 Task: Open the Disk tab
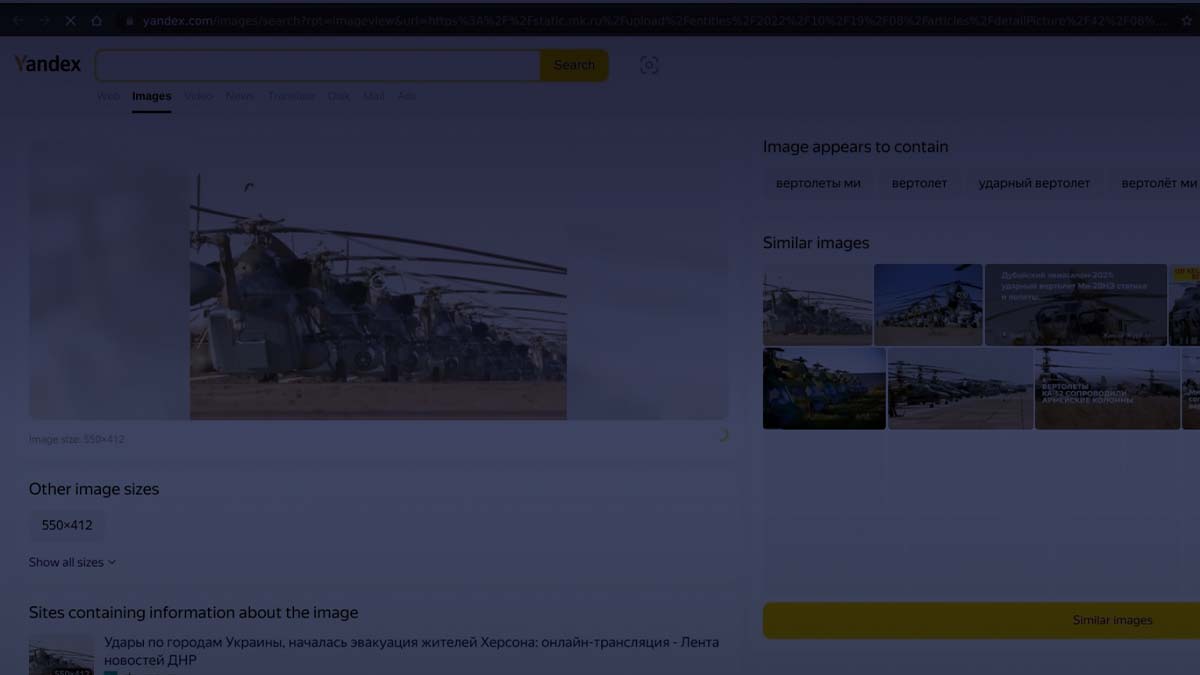pyautogui.click(x=339, y=96)
